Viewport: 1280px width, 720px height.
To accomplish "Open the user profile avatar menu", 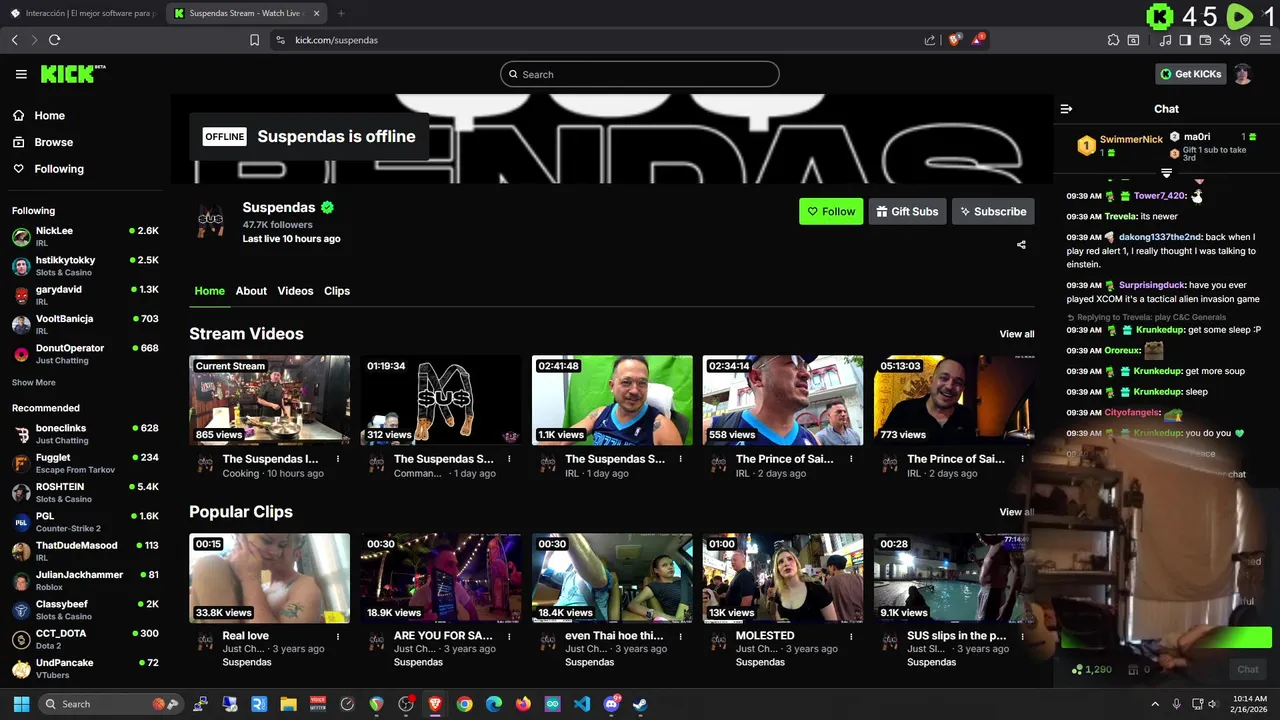I will point(1243,74).
